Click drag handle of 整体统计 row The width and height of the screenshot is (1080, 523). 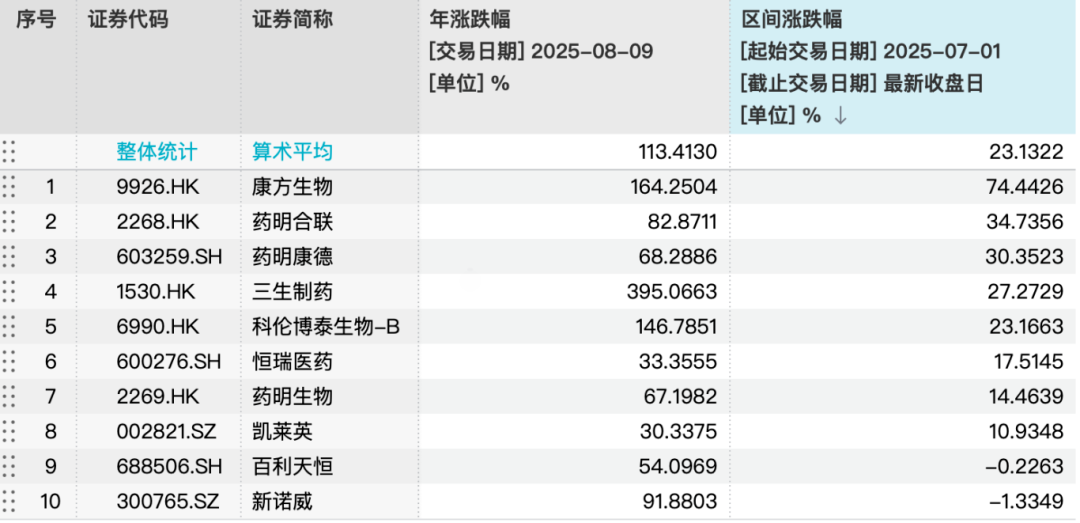coord(9,152)
